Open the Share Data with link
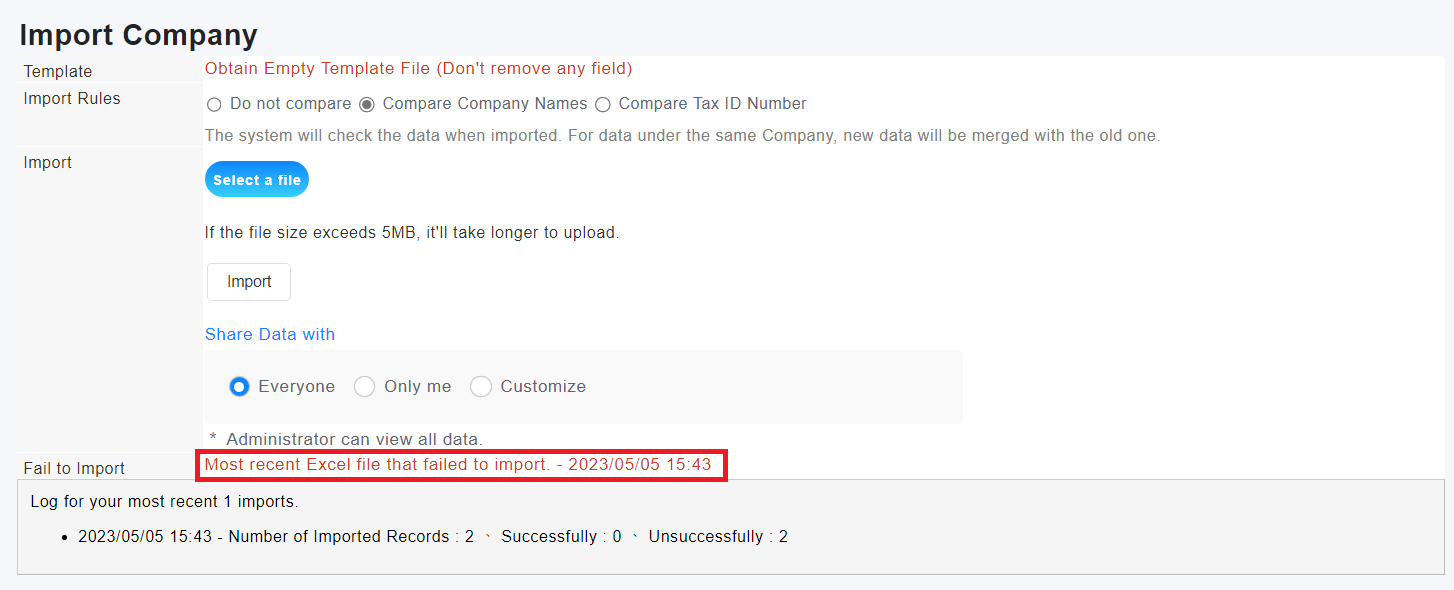The image size is (1454, 590). pyautogui.click(x=270, y=334)
